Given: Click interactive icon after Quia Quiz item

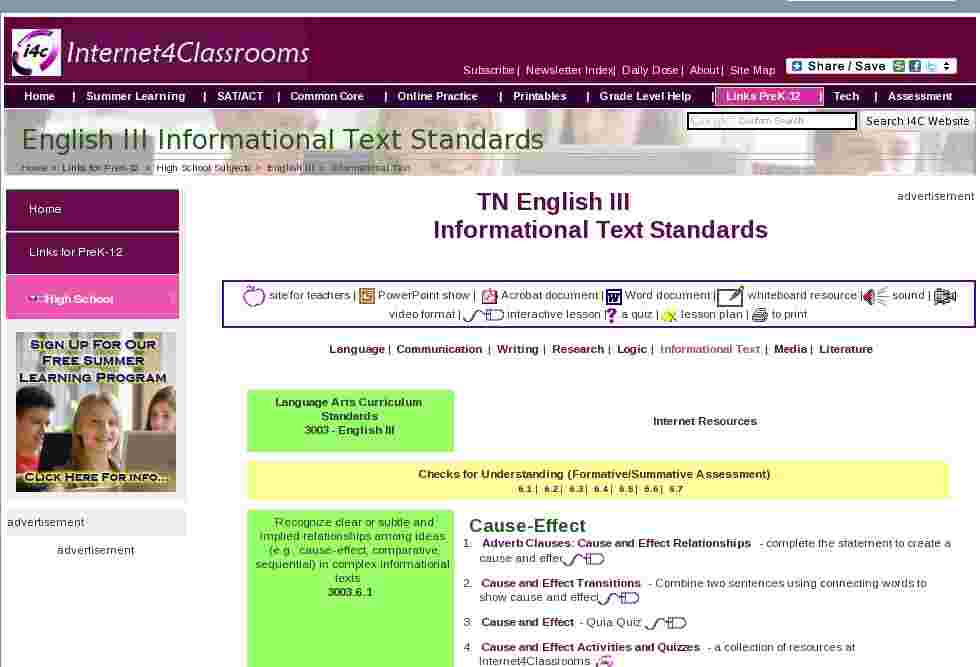Looking at the screenshot, I should [x=666, y=623].
